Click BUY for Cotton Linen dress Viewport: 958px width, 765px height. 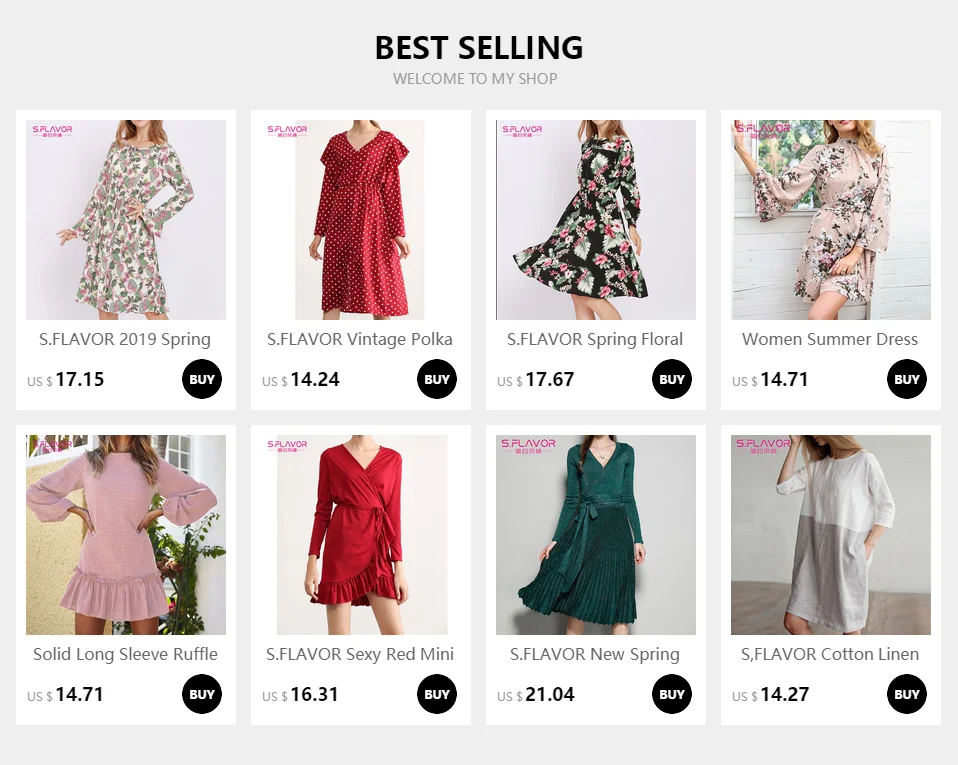(x=907, y=694)
